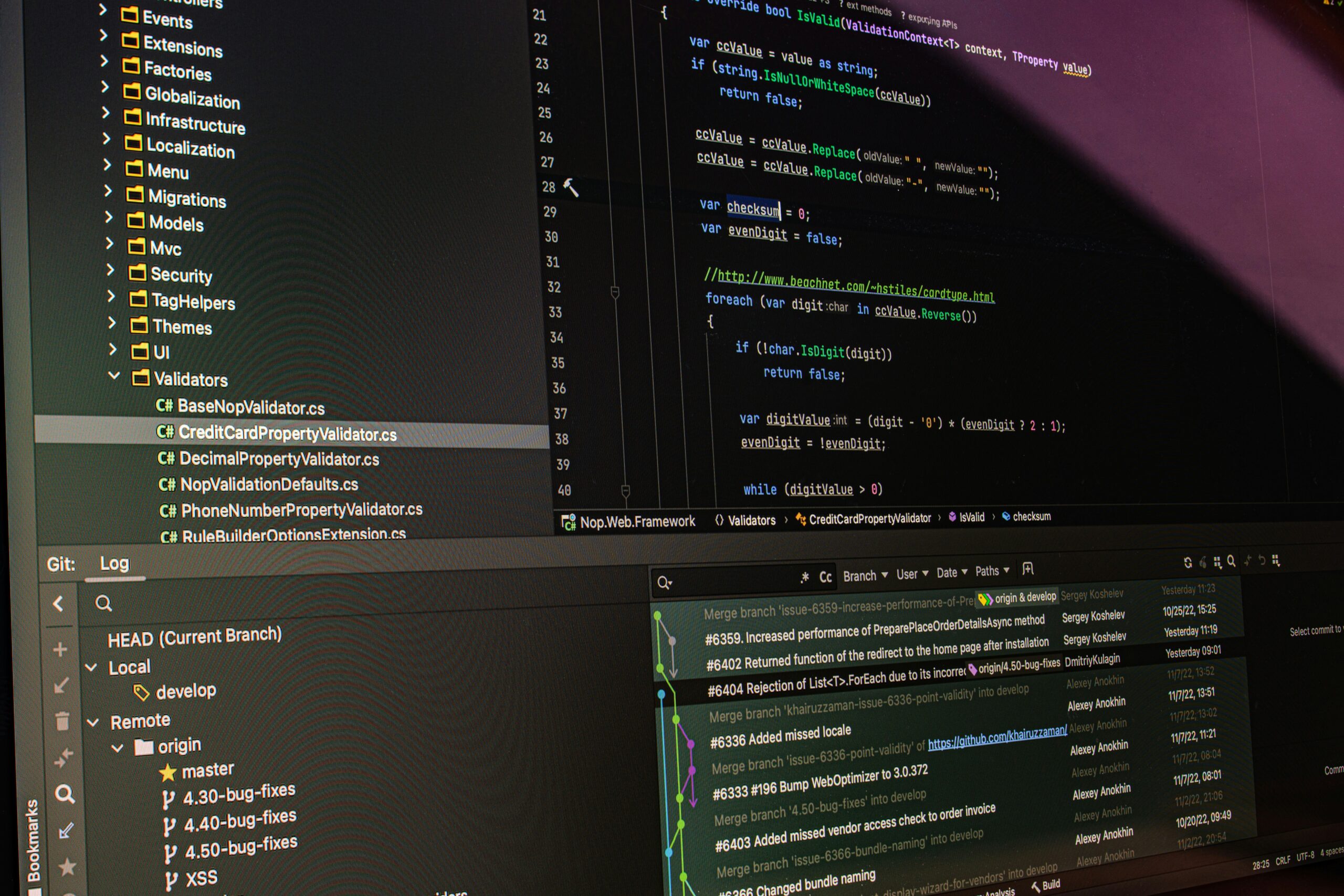Toggle regex matching in the log search bar

point(805,578)
